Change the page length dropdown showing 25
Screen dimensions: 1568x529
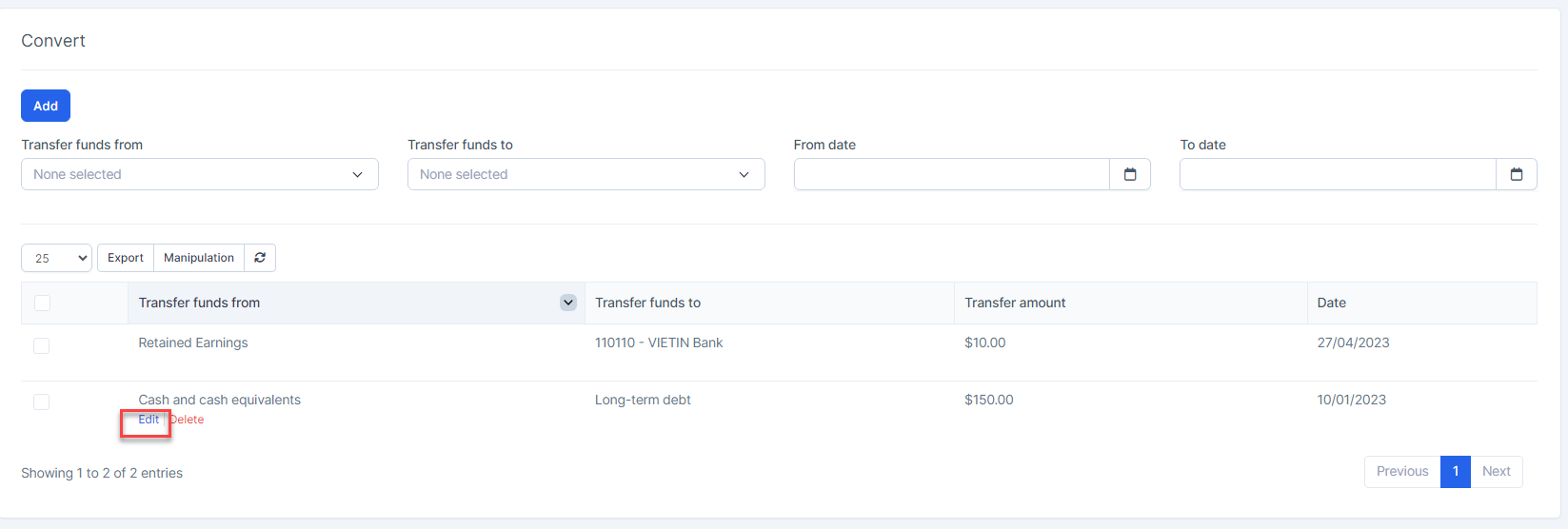point(56,258)
